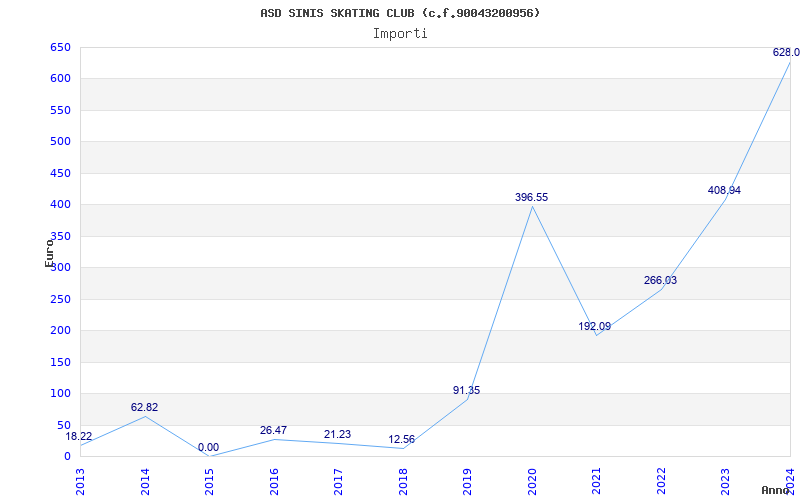Click the Euro y-axis title
Viewport: 800px width, 500px height.
[49, 253]
